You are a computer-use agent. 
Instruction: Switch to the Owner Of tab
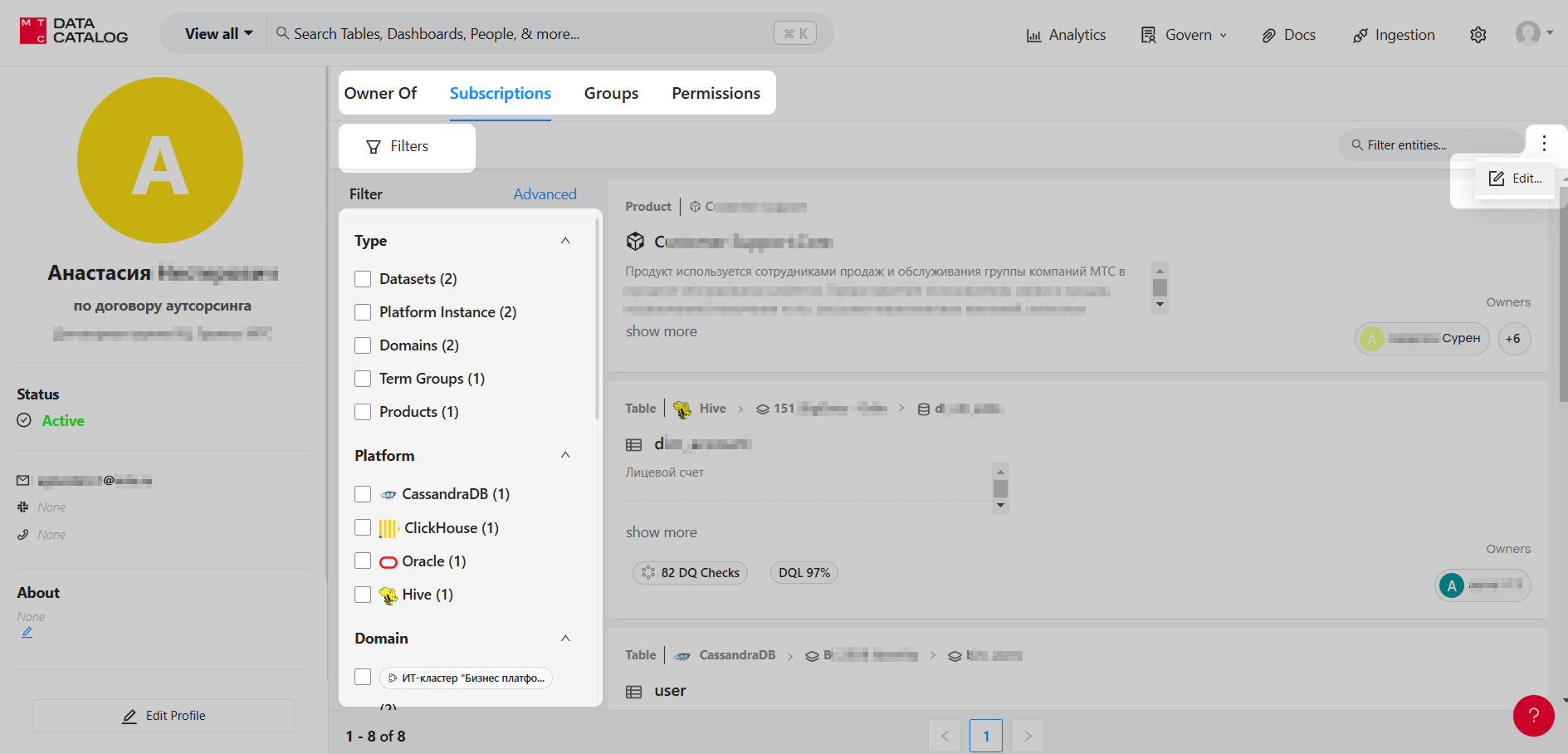[380, 93]
